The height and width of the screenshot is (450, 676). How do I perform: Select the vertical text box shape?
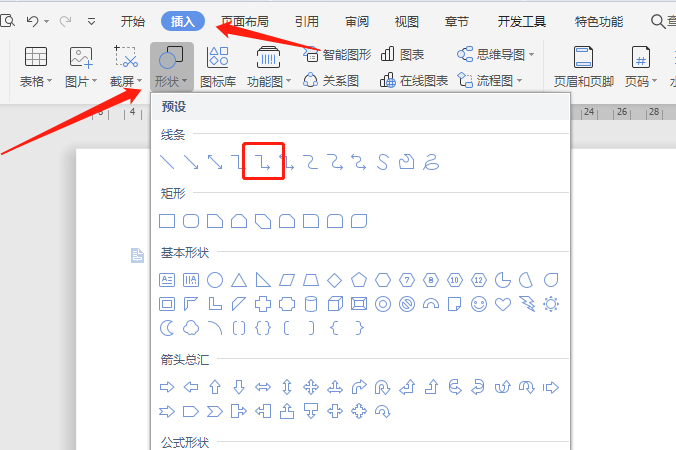(191, 280)
